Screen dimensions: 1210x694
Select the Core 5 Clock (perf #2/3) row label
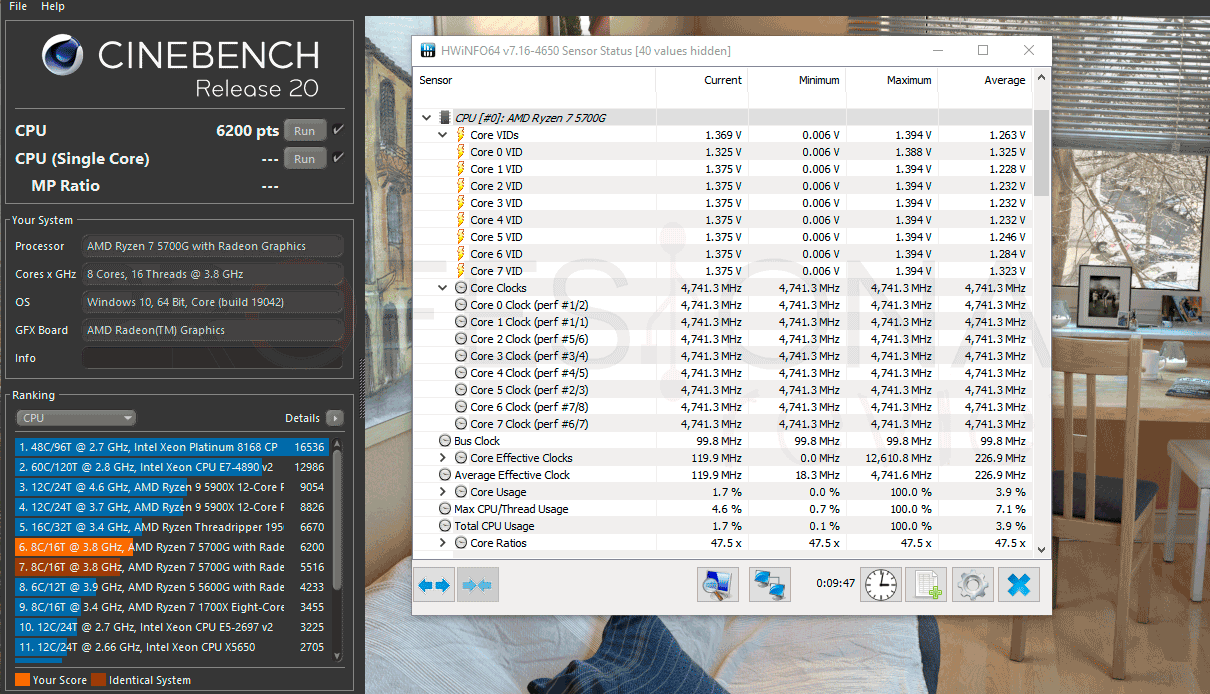click(x=529, y=390)
